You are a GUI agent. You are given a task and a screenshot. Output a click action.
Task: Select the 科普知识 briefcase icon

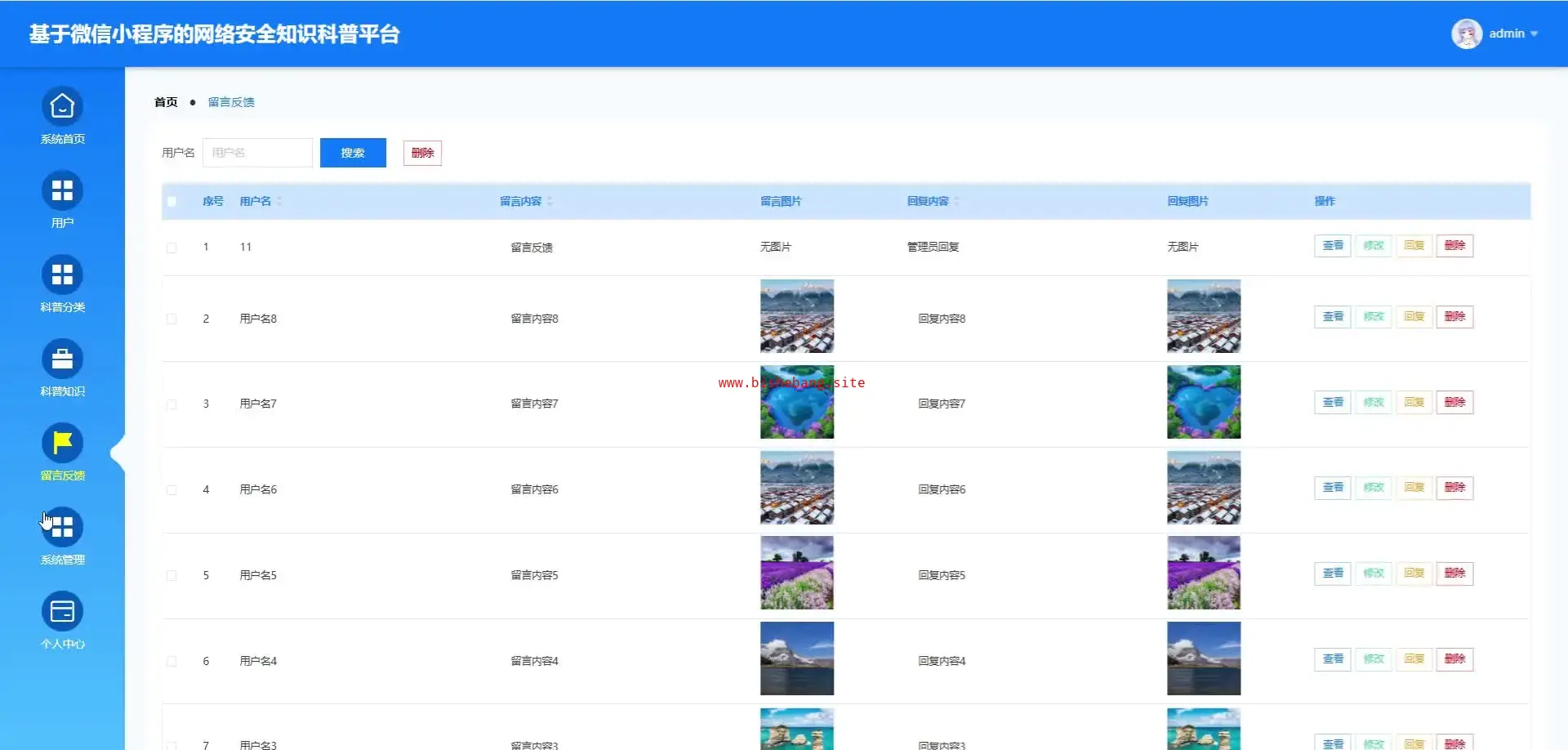tap(62, 359)
